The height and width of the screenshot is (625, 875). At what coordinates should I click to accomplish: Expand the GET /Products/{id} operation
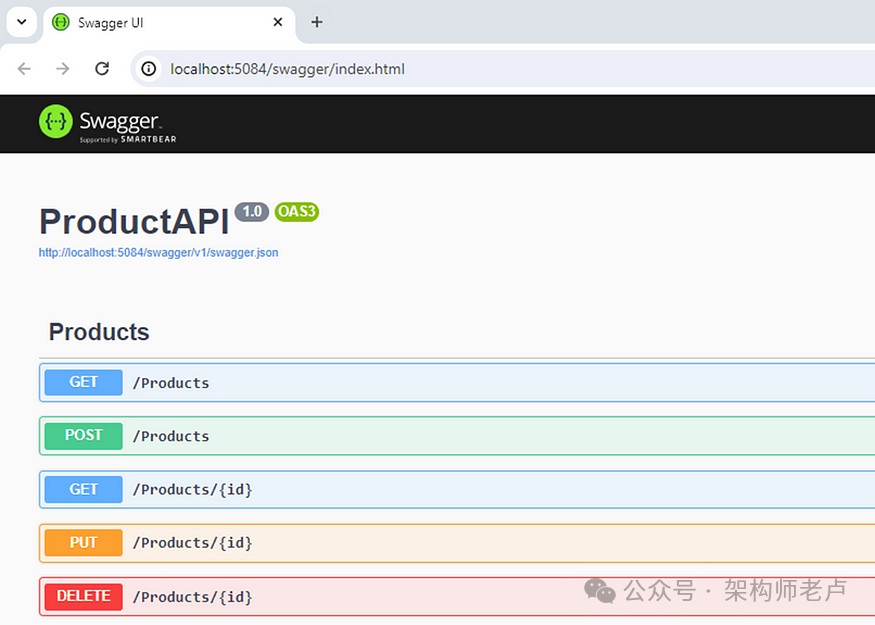pos(457,489)
